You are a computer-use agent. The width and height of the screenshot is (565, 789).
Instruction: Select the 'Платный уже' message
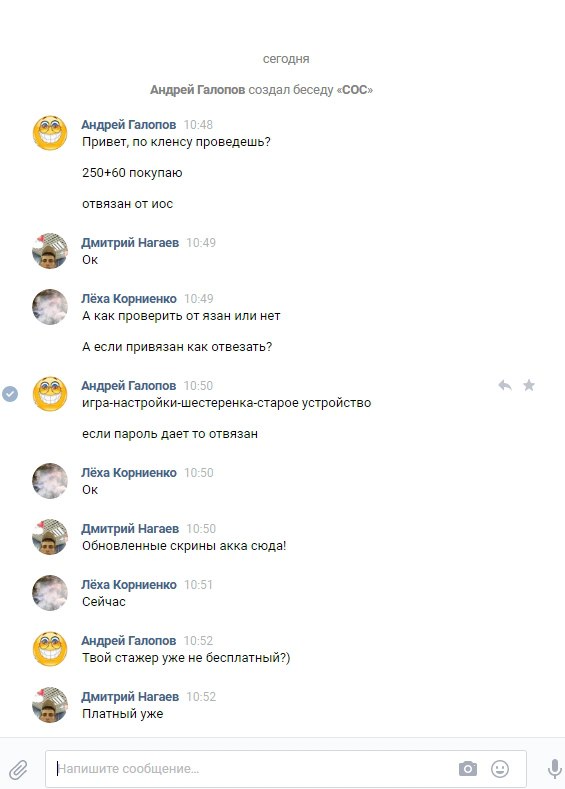(x=123, y=714)
